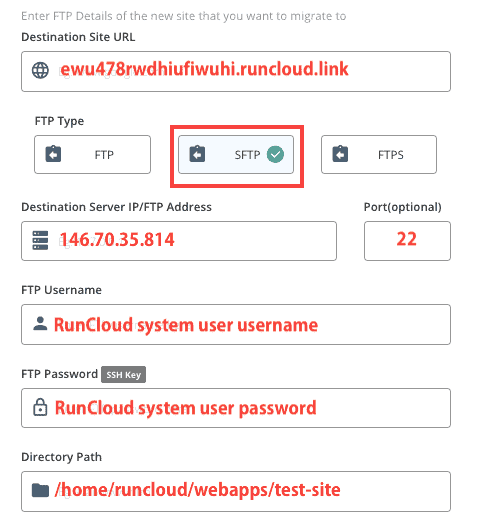Click the globe icon in Destination Site URL
Image resolution: width=478 pixels, height=523 pixels.
click(40, 70)
